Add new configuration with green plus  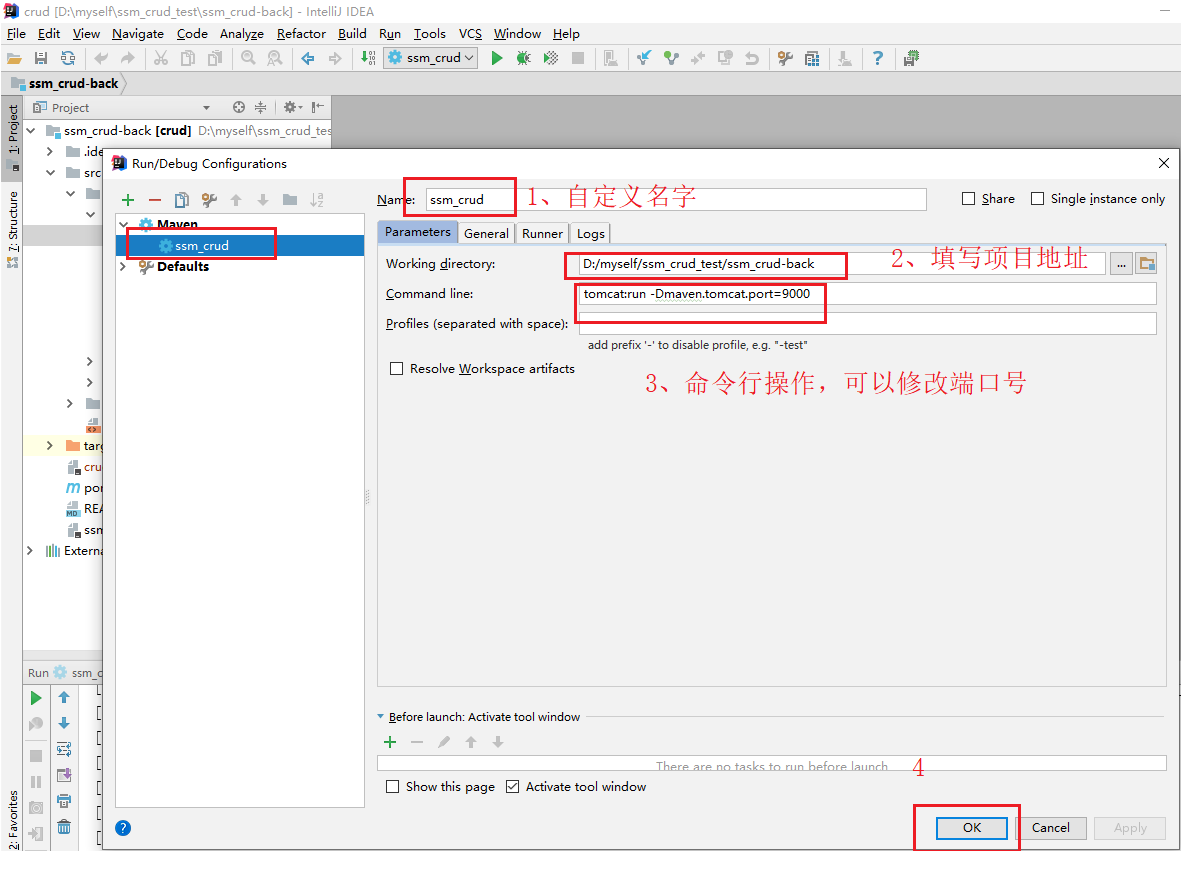[128, 200]
